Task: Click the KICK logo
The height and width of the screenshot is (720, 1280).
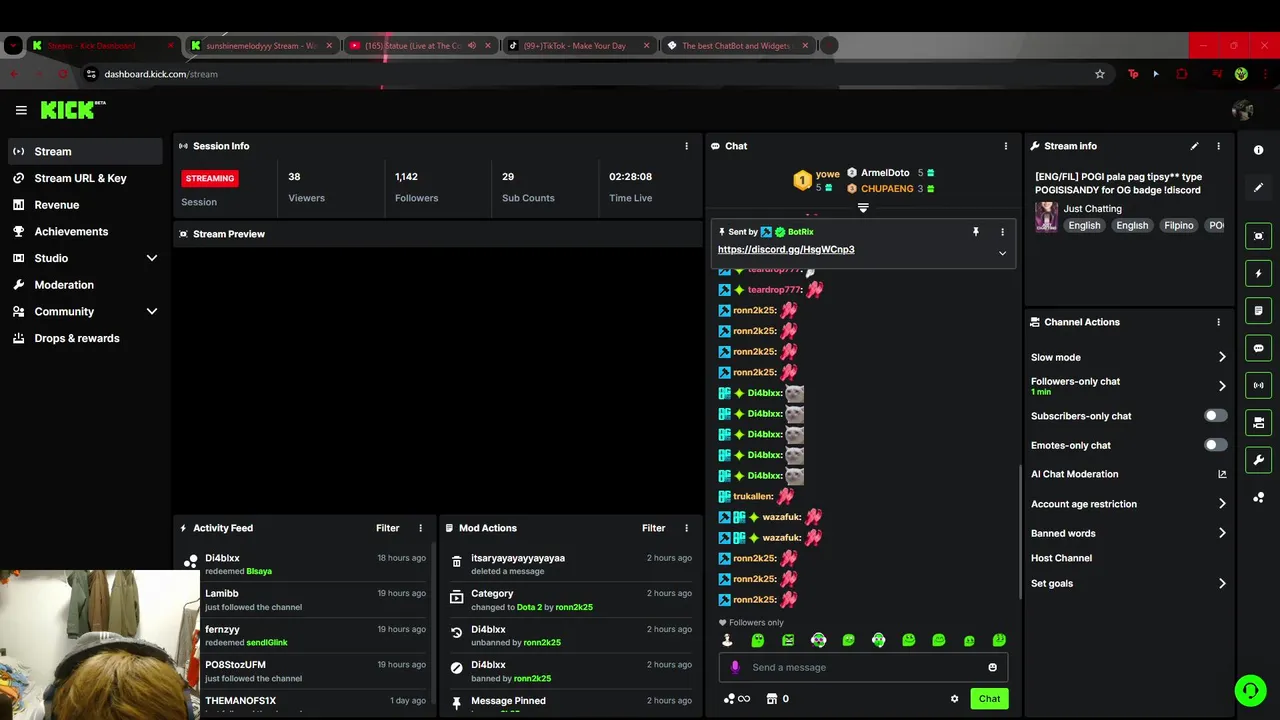Action: [72, 110]
